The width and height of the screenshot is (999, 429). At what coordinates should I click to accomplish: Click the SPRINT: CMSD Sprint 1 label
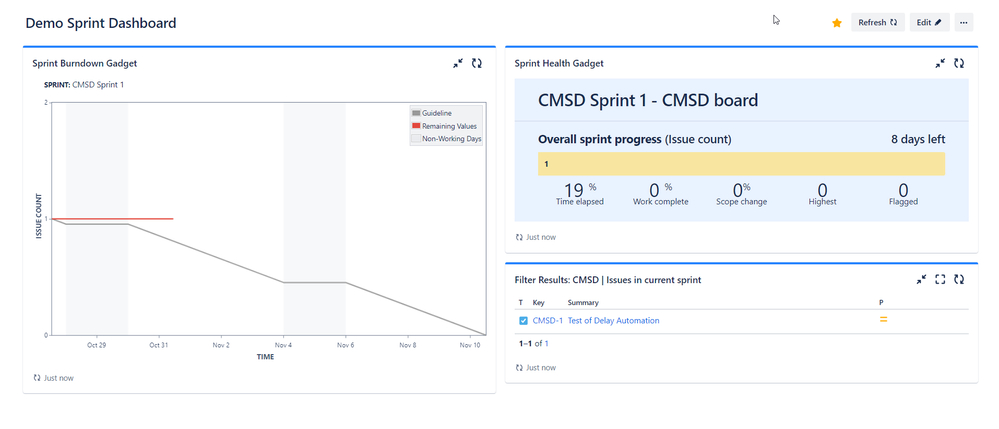tap(84, 84)
